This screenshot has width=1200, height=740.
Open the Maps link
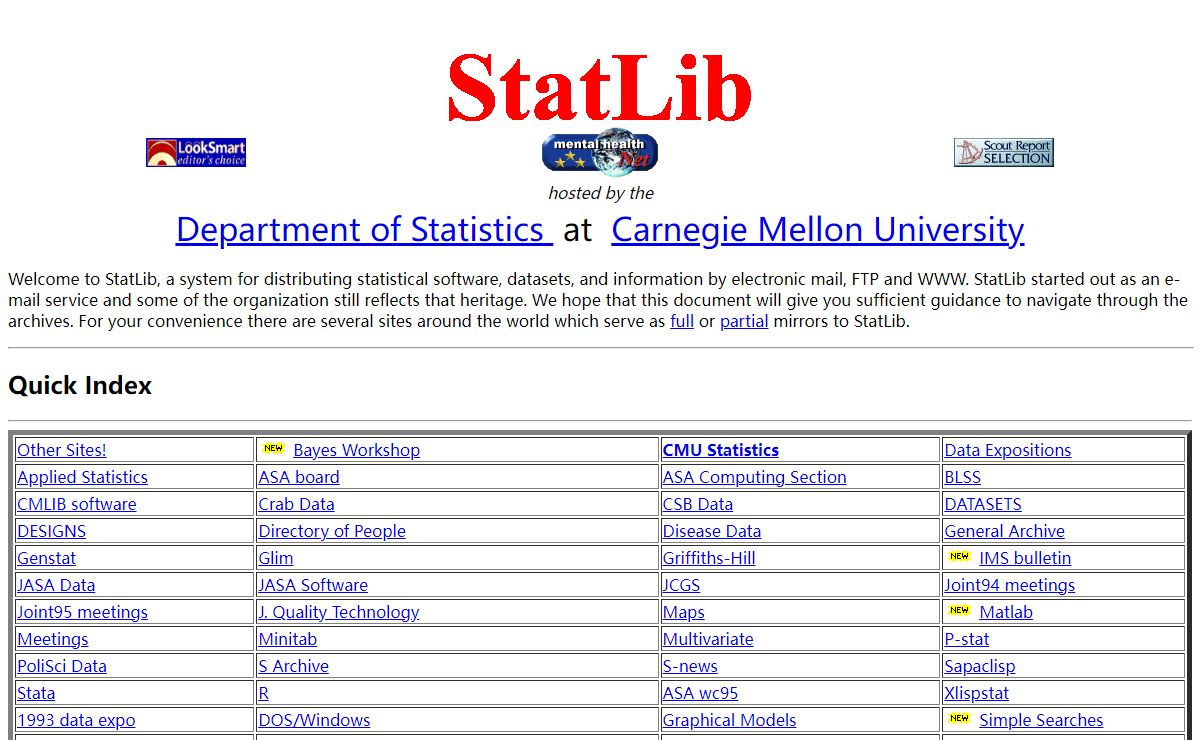click(684, 612)
